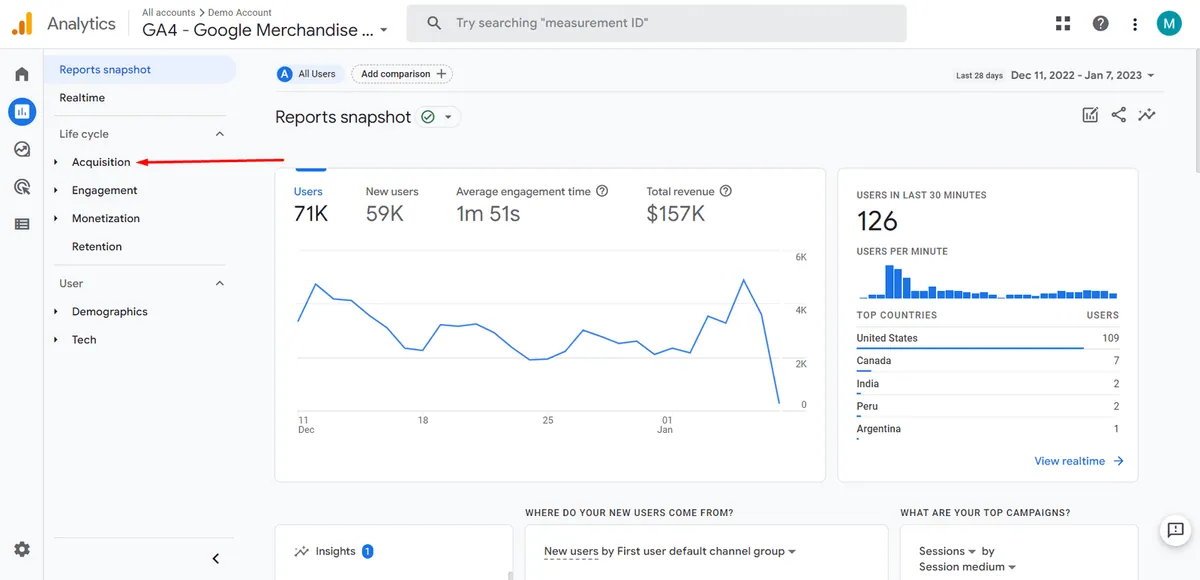
Task: Select the Retention menu item
Action: click(97, 246)
